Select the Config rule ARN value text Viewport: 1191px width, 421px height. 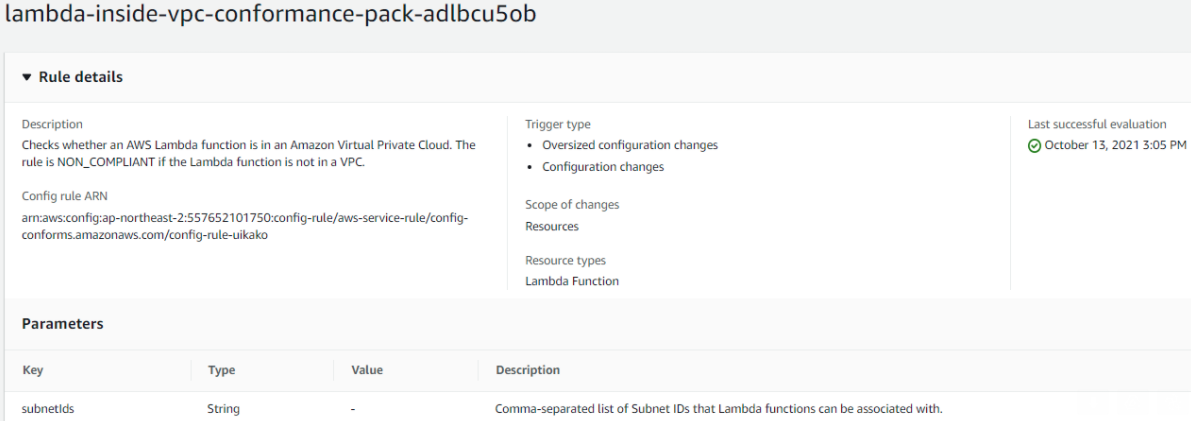245,226
